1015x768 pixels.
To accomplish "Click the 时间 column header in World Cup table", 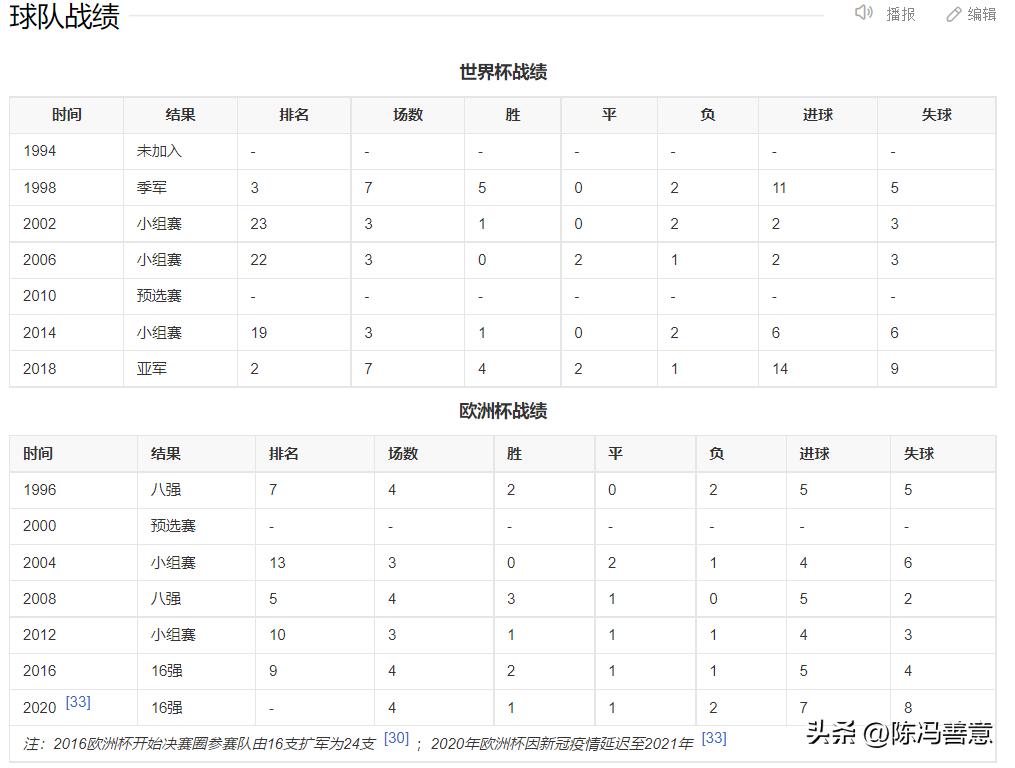I will [x=66, y=114].
